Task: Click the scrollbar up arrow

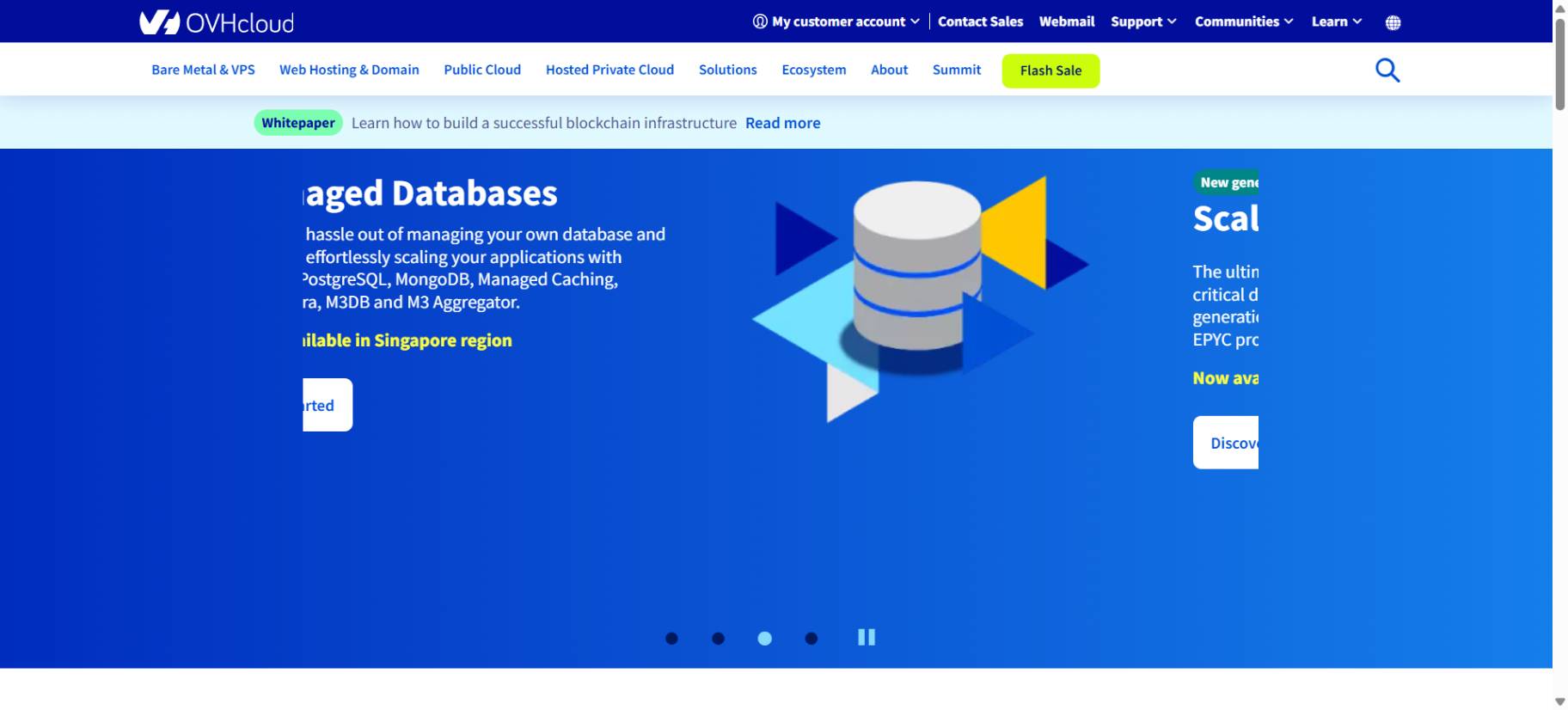Action: pyautogui.click(x=1559, y=8)
